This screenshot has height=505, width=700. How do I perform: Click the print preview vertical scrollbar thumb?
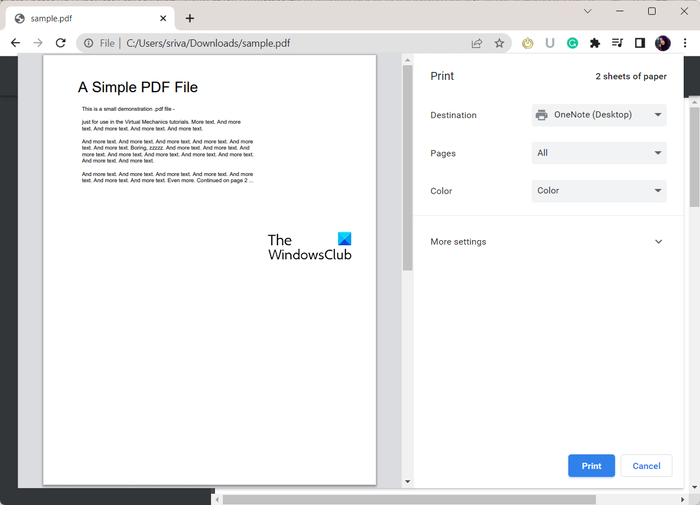[x=407, y=168]
